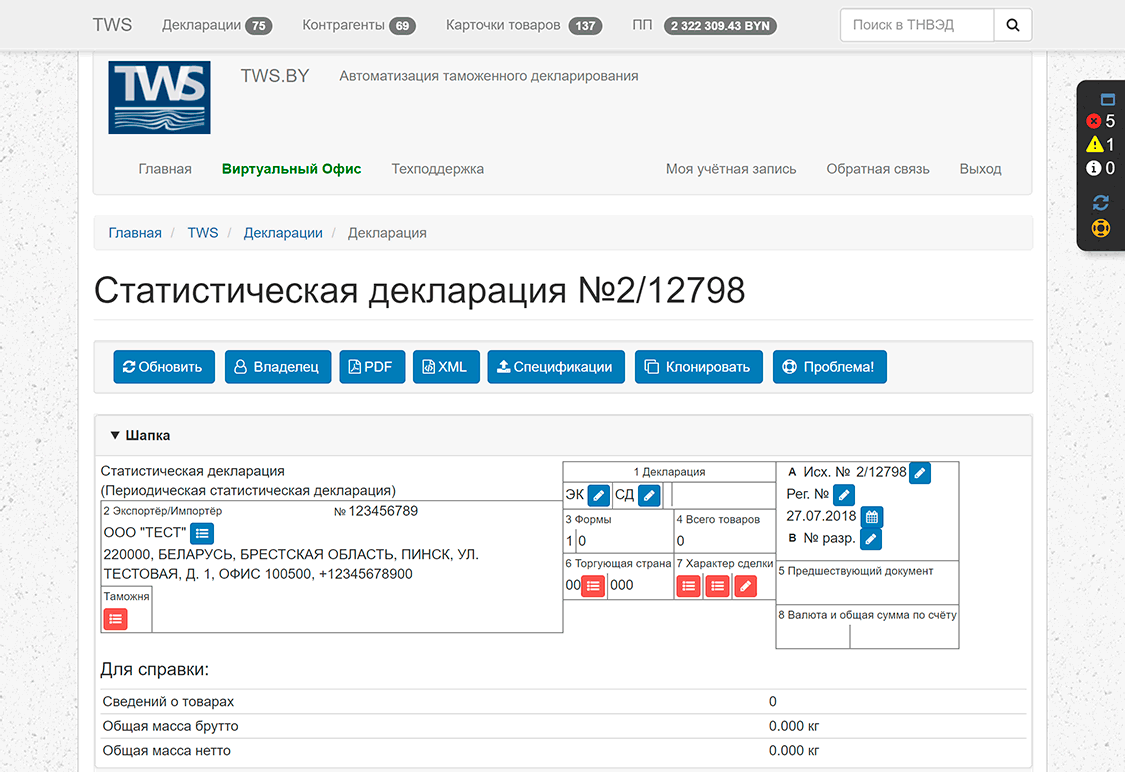This screenshot has height=772, width=1125.
Task: Collapse the Шапка section
Action: [140, 436]
